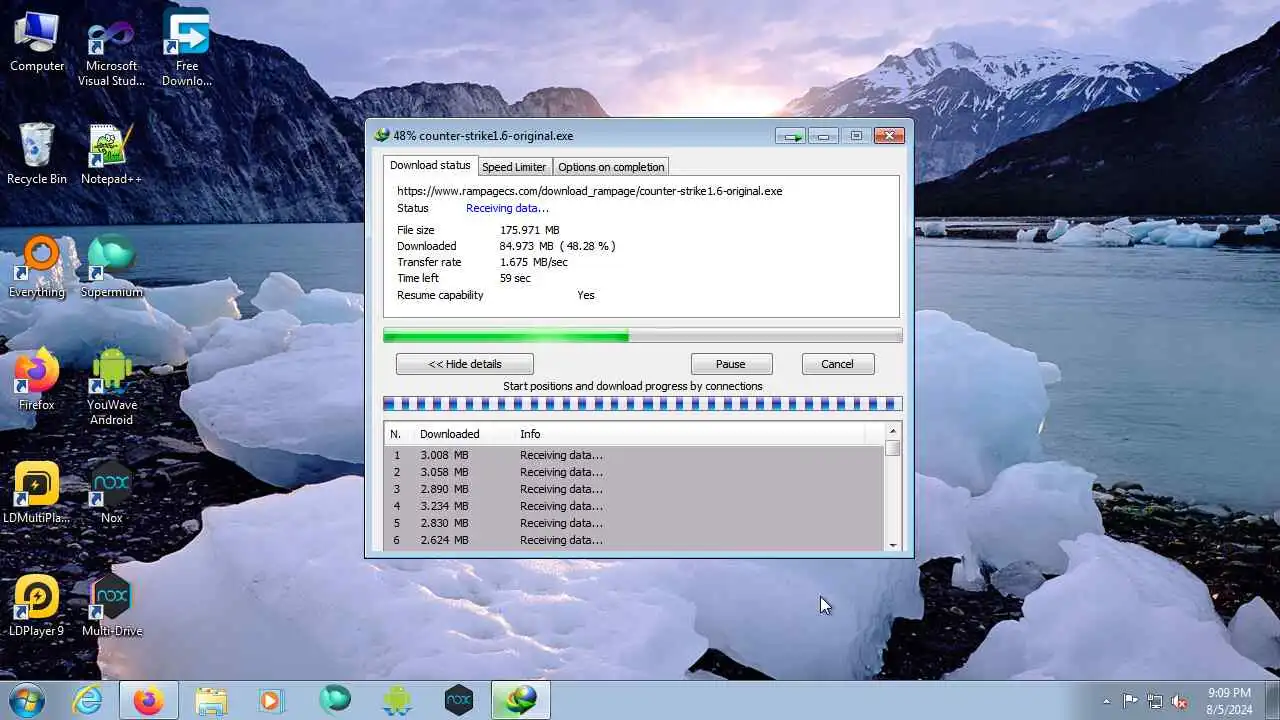
Task: Launch YouWave Android desktop shortcut
Action: pos(111,387)
